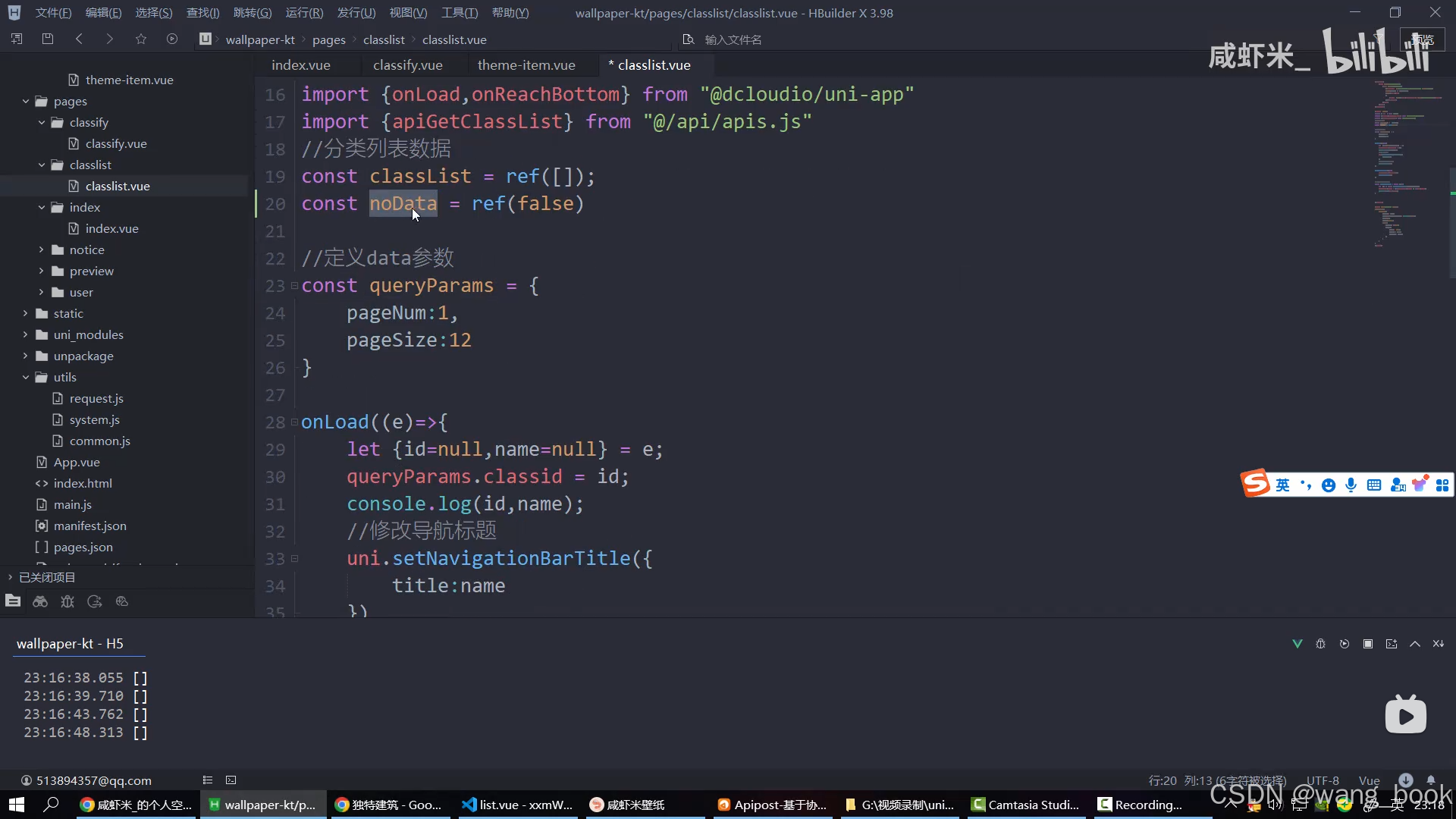Click the file name search input
The height and width of the screenshot is (819, 1456).
point(733,39)
